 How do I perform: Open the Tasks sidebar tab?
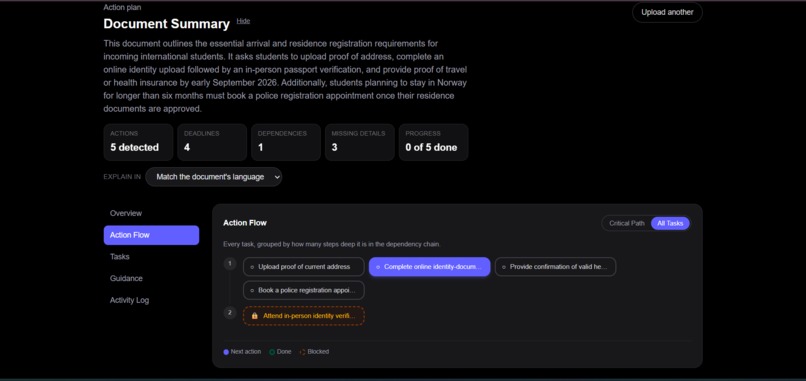[151, 257]
